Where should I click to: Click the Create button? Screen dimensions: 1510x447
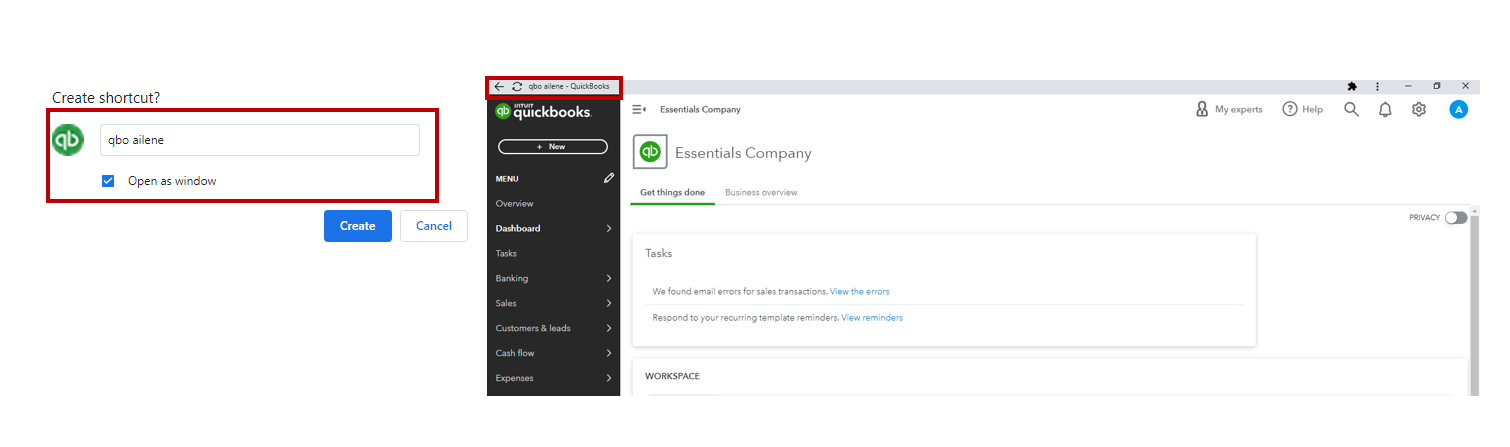click(x=358, y=226)
